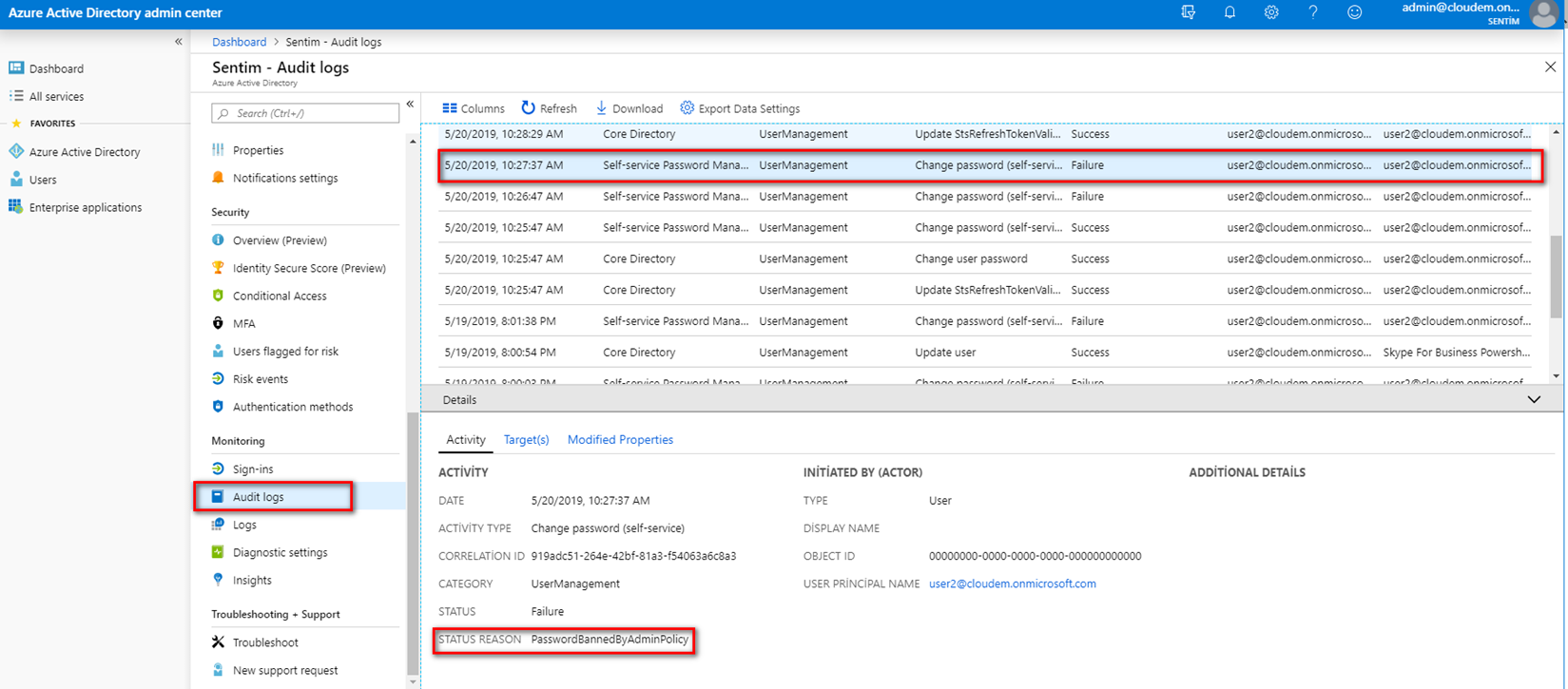Focus the Search (Ctrl+/) box
This screenshot has height=689, width=1568.
[305, 113]
